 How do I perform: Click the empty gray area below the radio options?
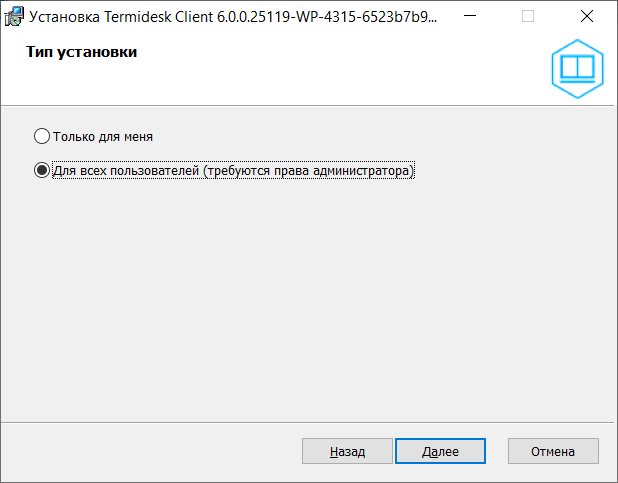coord(300,300)
